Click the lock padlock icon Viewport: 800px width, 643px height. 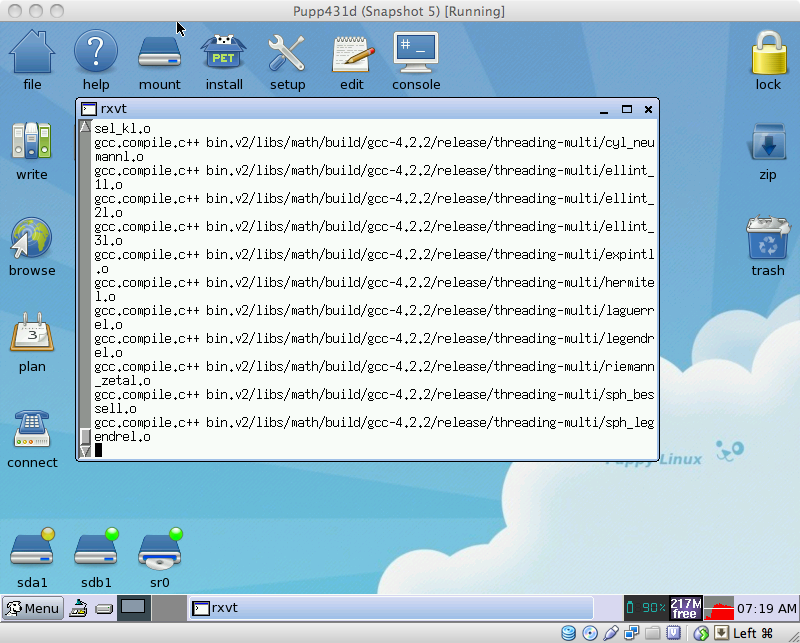768,53
